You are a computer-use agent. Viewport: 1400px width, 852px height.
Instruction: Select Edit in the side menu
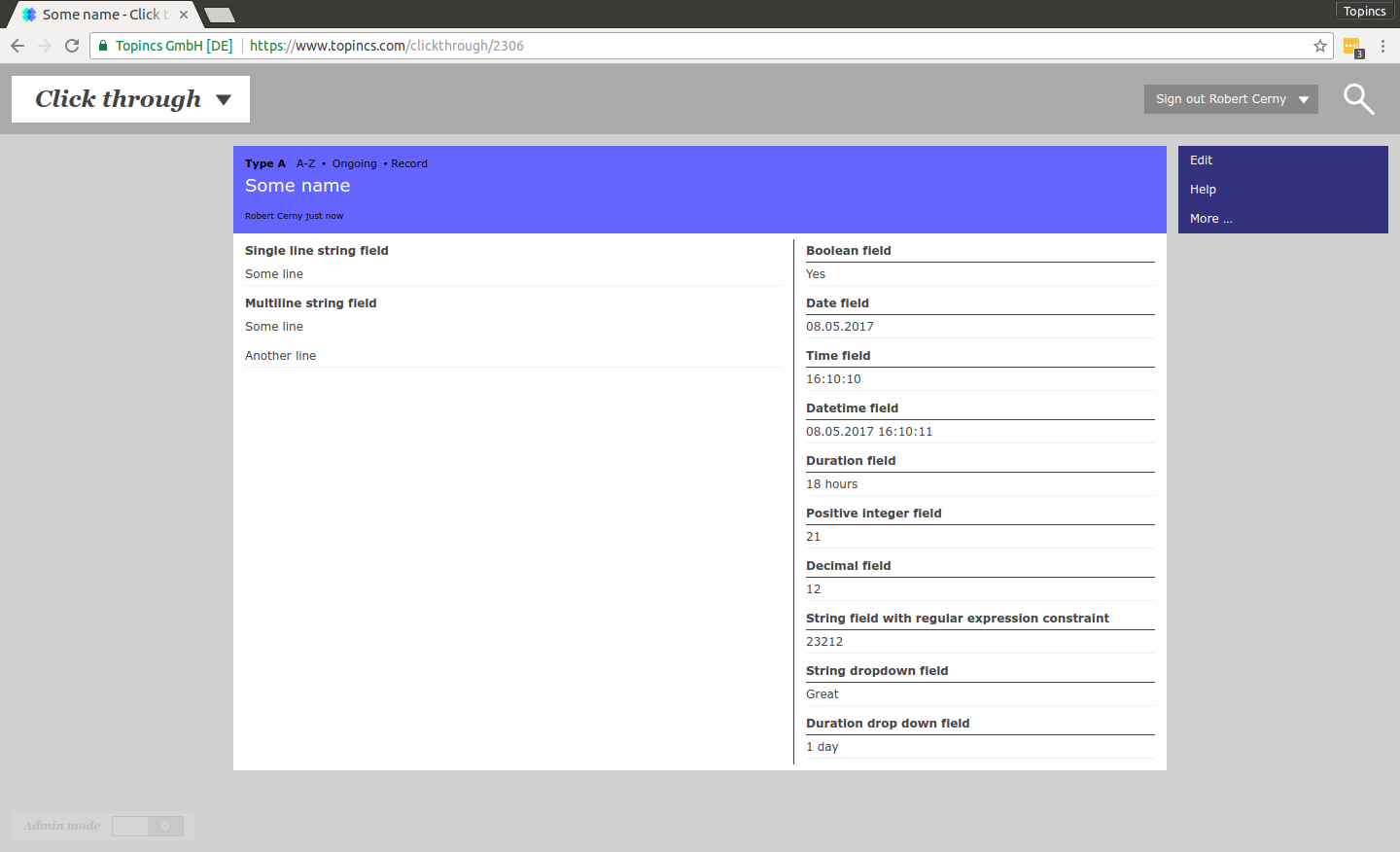coord(1202,160)
